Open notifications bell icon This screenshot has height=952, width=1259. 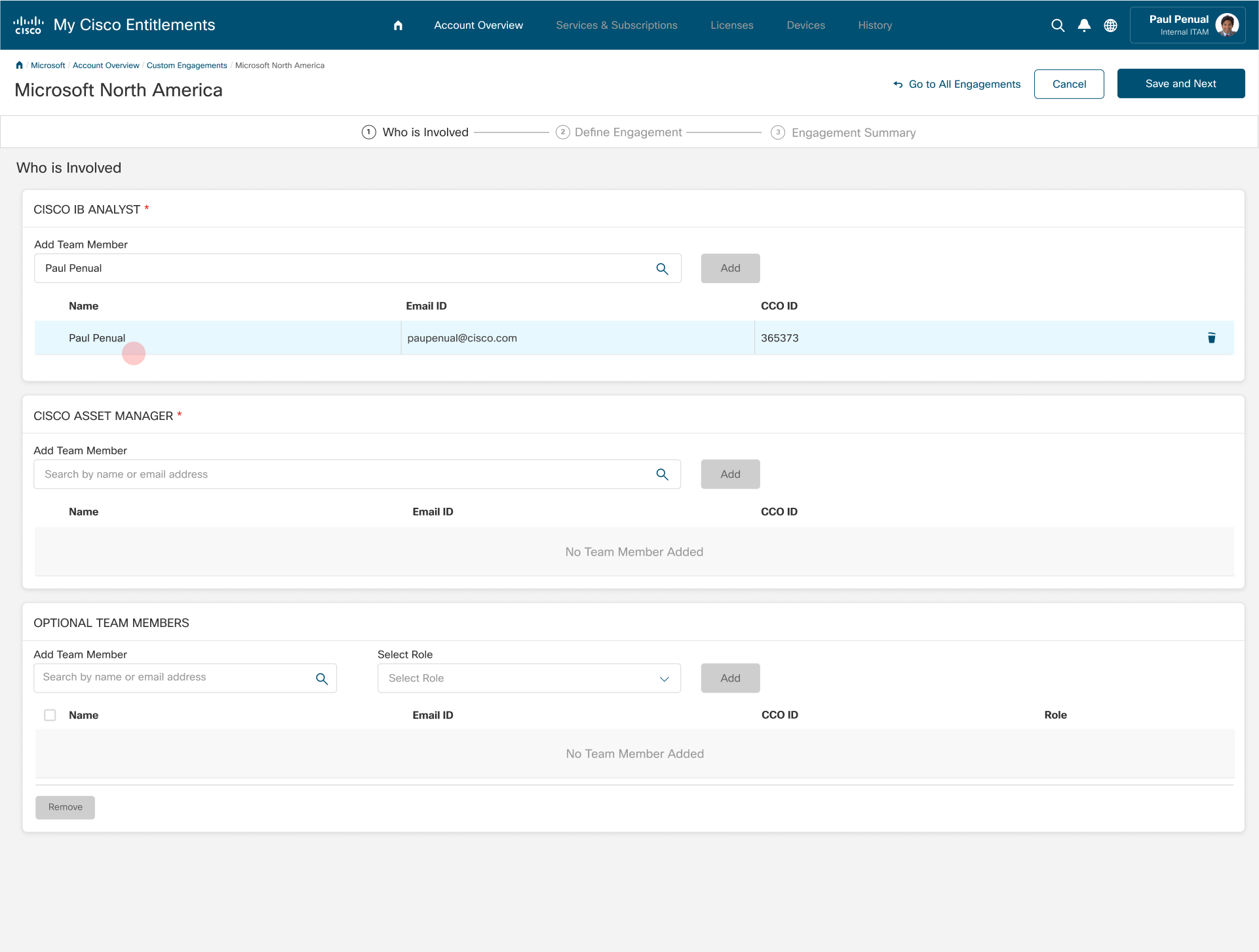pyautogui.click(x=1085, y=26)
